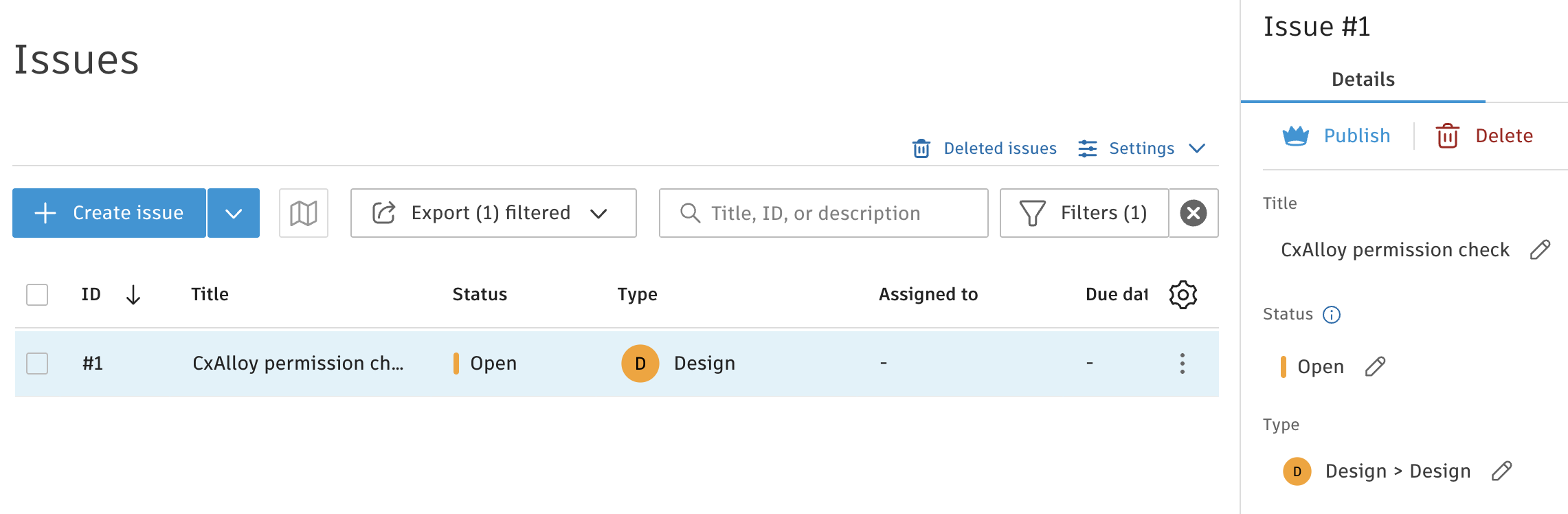Edit the issue title pencil icon
Screen dimensions: 1568x514
click(1540, 249)
